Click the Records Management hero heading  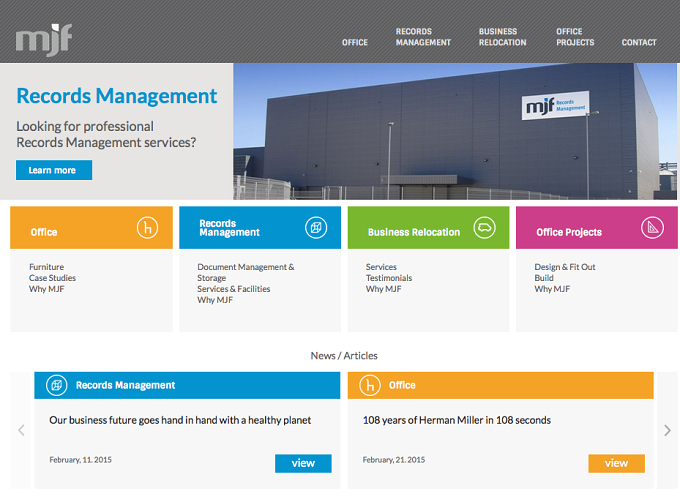117,96
